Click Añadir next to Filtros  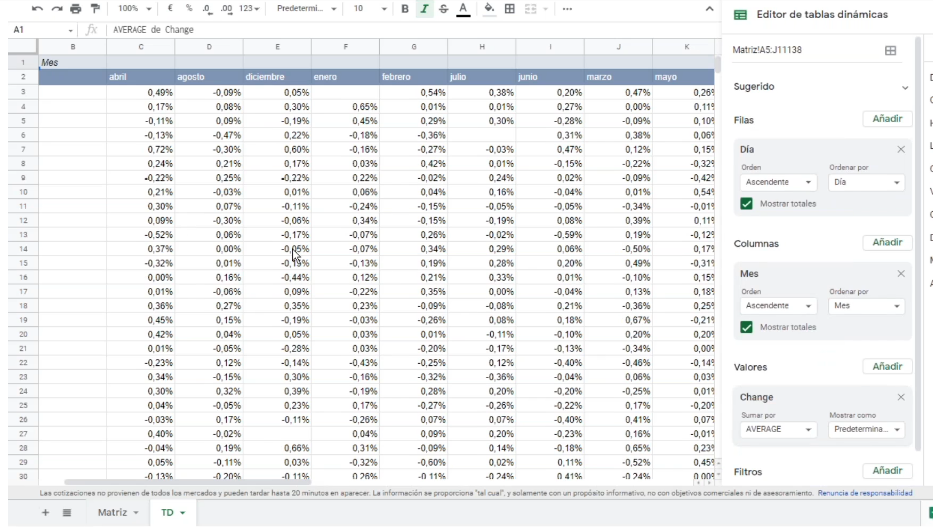[887, 470]
